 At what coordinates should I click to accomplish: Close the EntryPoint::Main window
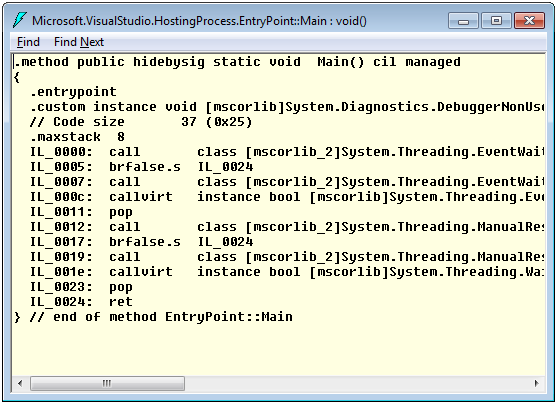point(529,21)
